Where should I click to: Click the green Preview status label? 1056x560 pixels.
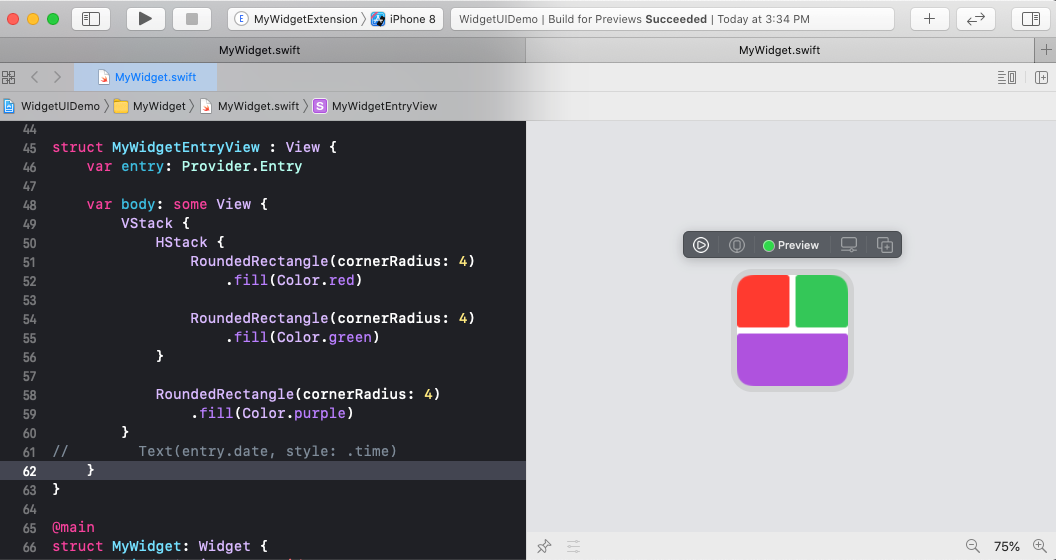click(x=791, y=245)
